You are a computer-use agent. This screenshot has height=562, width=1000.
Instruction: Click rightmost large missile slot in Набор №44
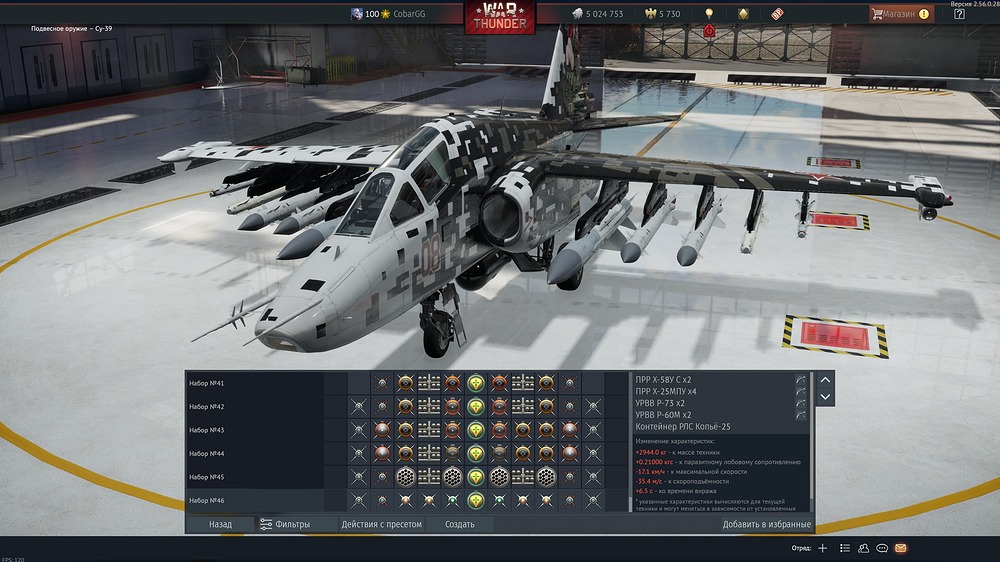point(570,454)
